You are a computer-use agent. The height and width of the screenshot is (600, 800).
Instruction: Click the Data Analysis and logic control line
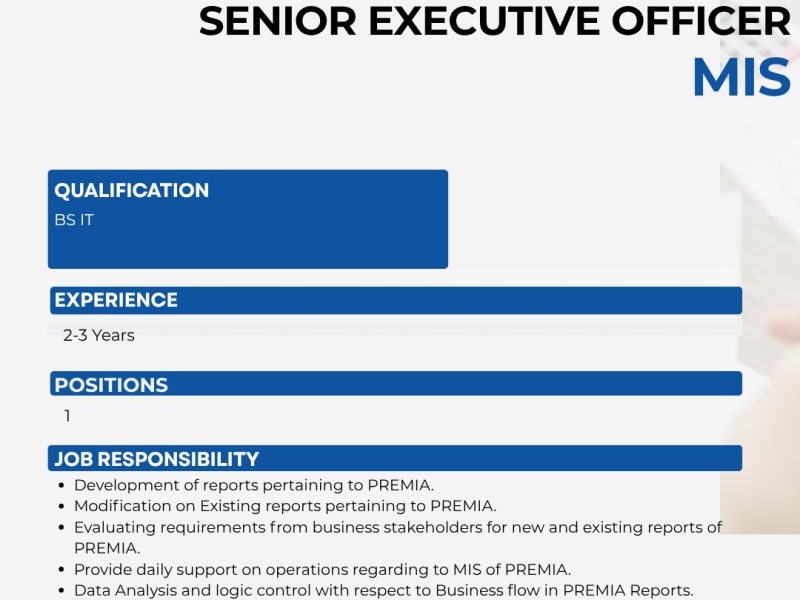pyautogui.click(x=383, y=590)
